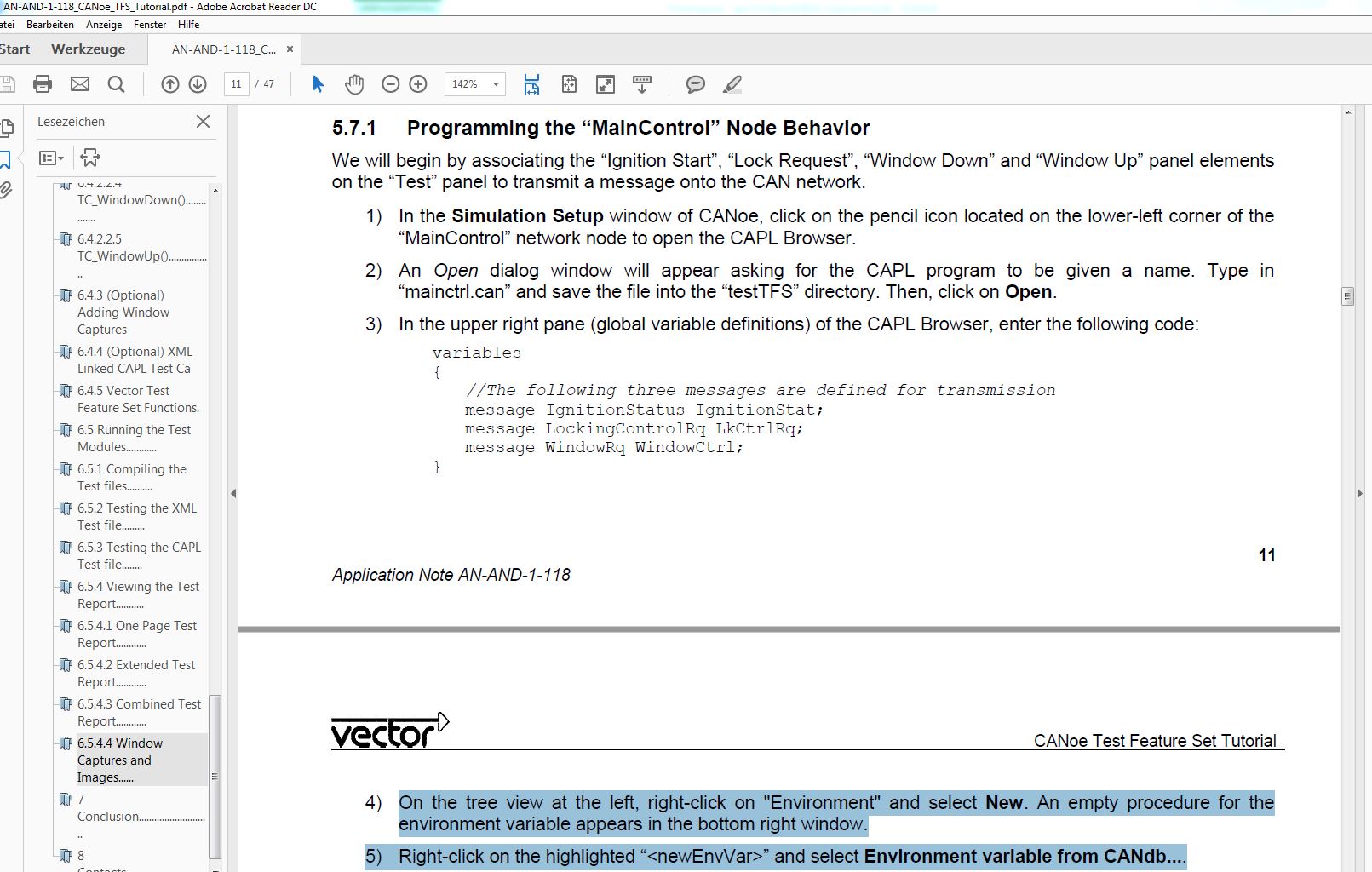The width and height of the screenshot is (1372, 872).
Task: Open the zoom level dropdown
Action: pyautogui.click(x=496, y=84)
